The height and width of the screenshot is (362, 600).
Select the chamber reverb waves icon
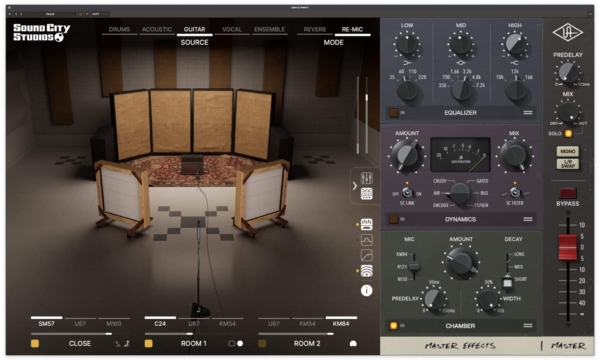coord(367,271)
